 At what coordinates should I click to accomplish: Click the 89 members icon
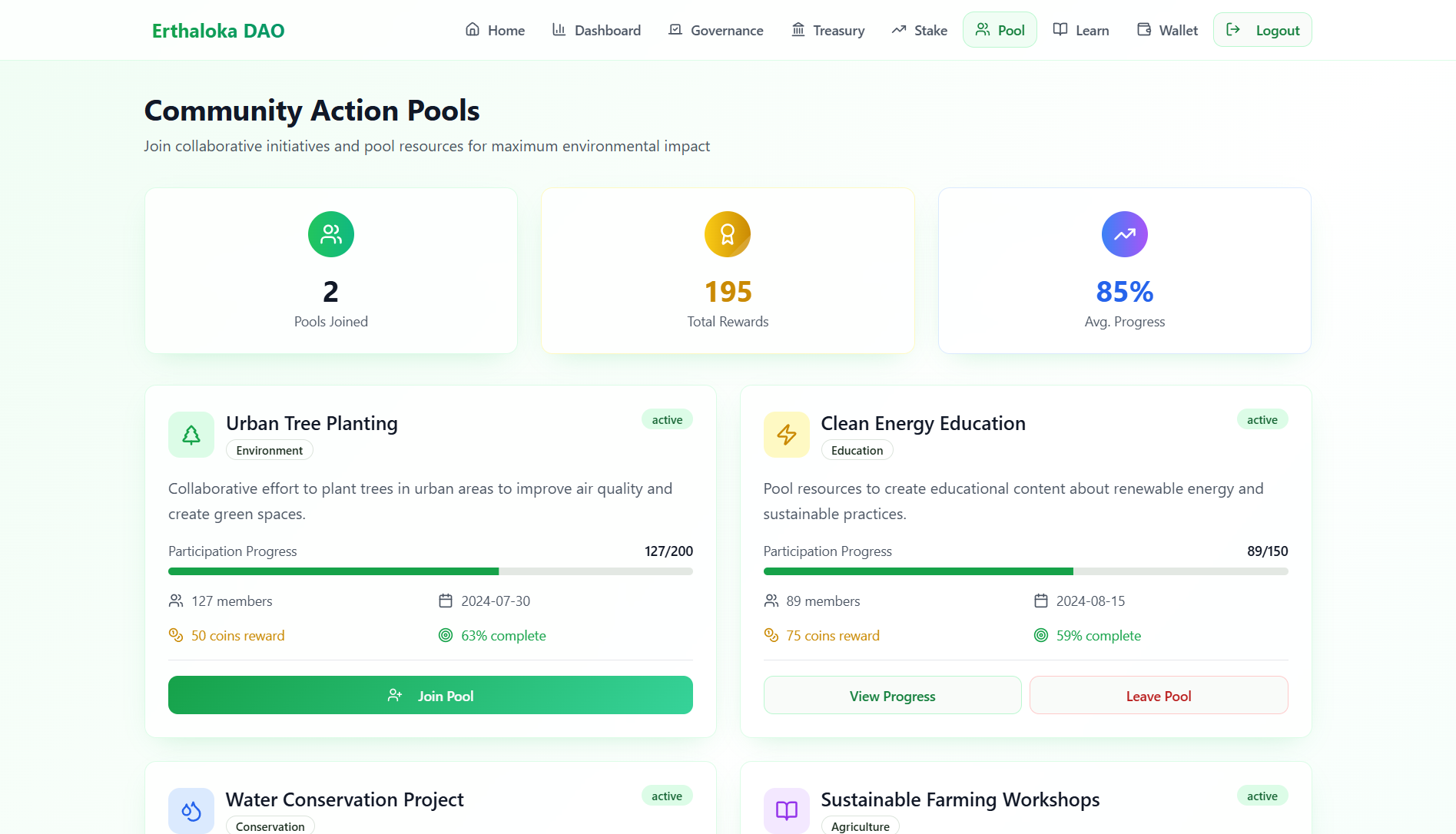[771, 601]
